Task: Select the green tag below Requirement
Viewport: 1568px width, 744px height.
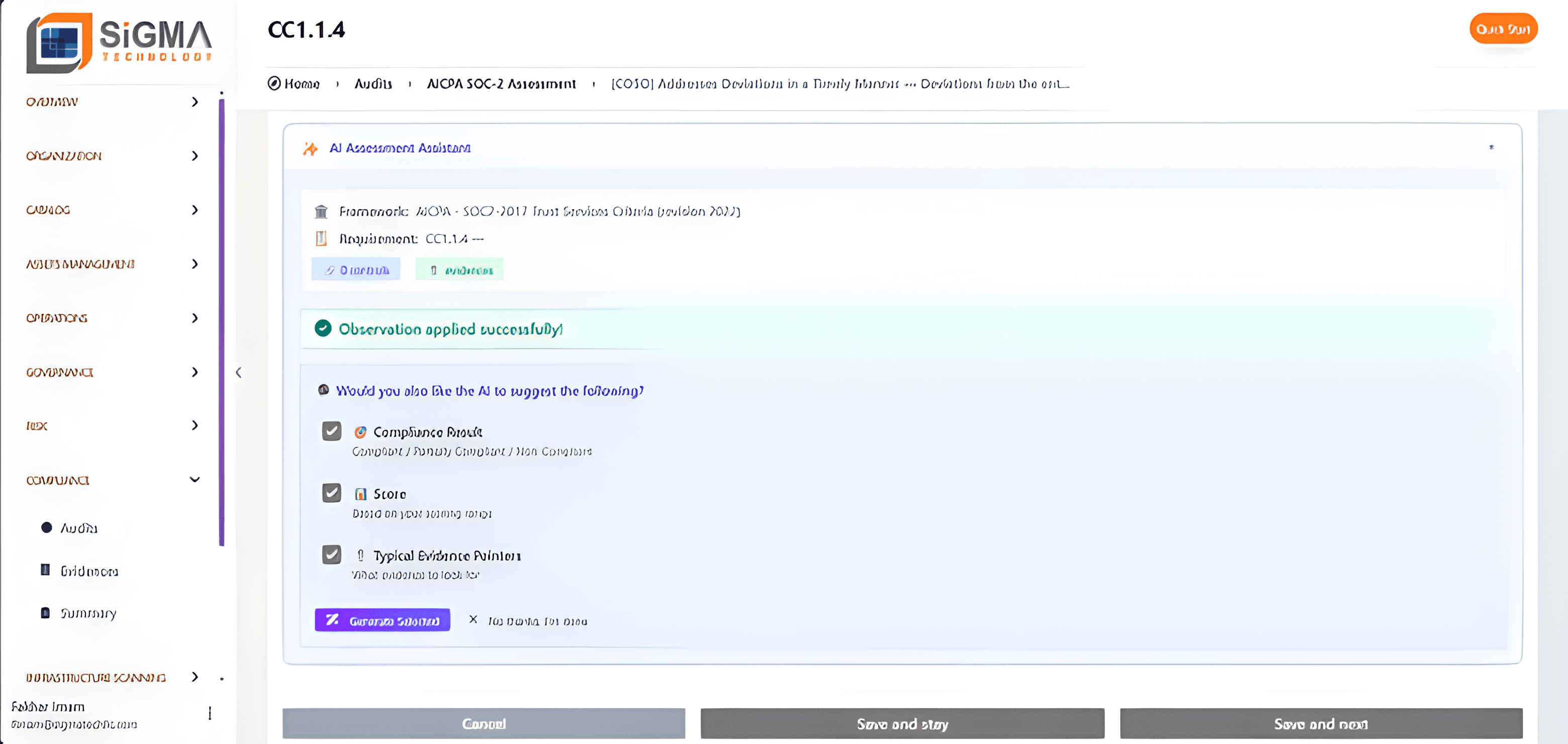Action: click(459, 270)
